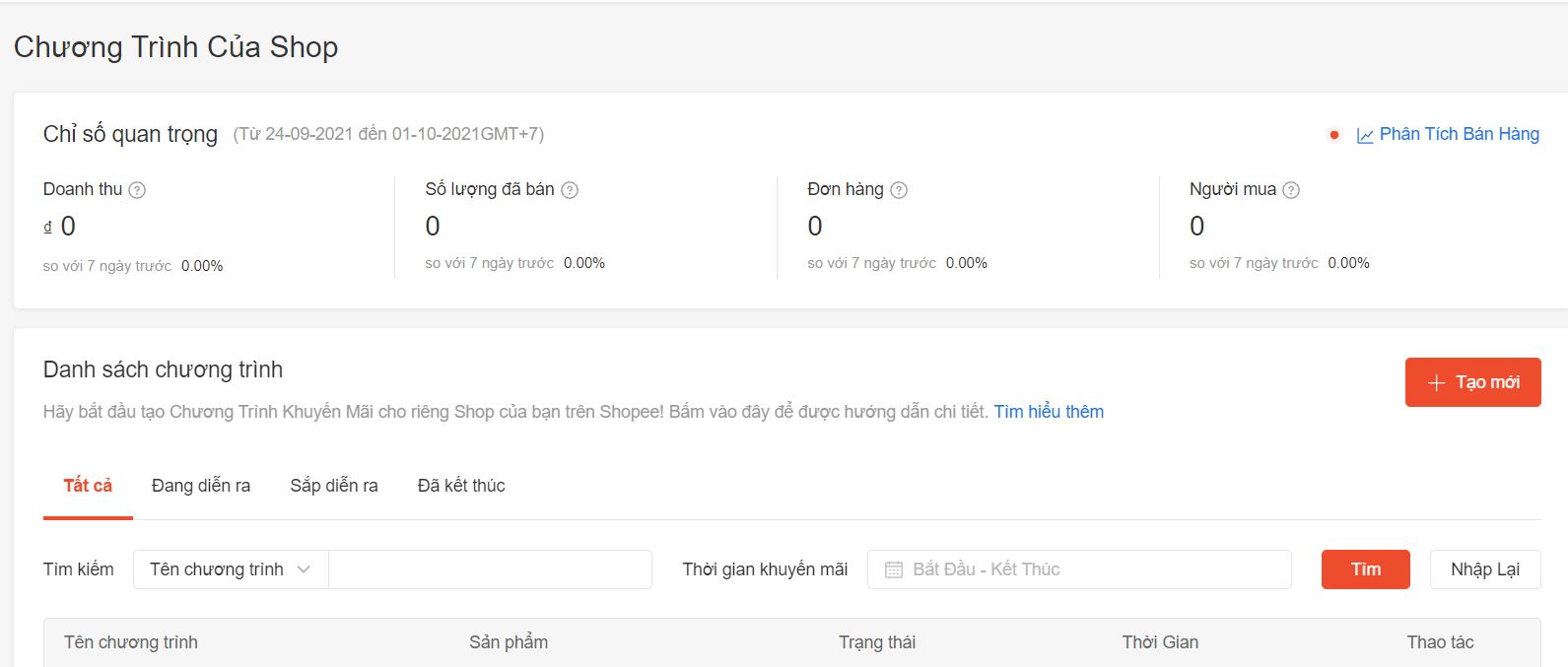Click the Thời Gian column header
This screenshot has width=1568, height=667.
1160,642
